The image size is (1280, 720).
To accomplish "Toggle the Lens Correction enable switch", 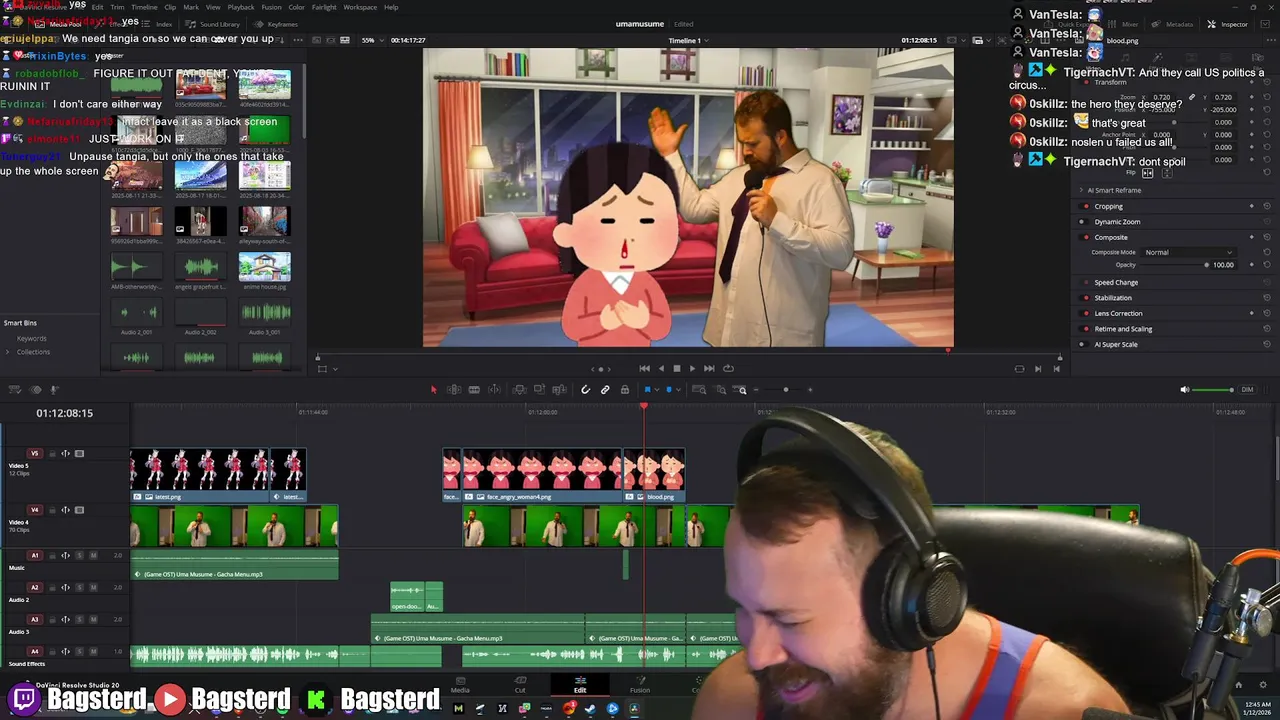I will pos(1086,313).
